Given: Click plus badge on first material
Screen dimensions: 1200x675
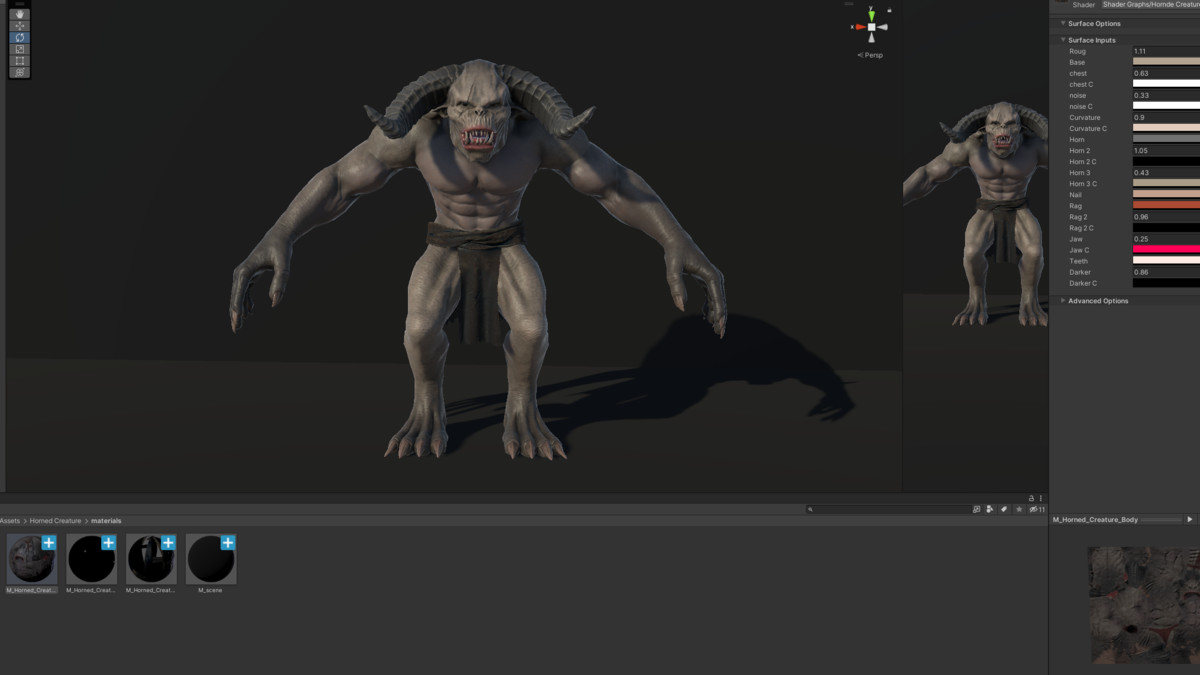Looking at the screenshot, I should tap(49, 543).
